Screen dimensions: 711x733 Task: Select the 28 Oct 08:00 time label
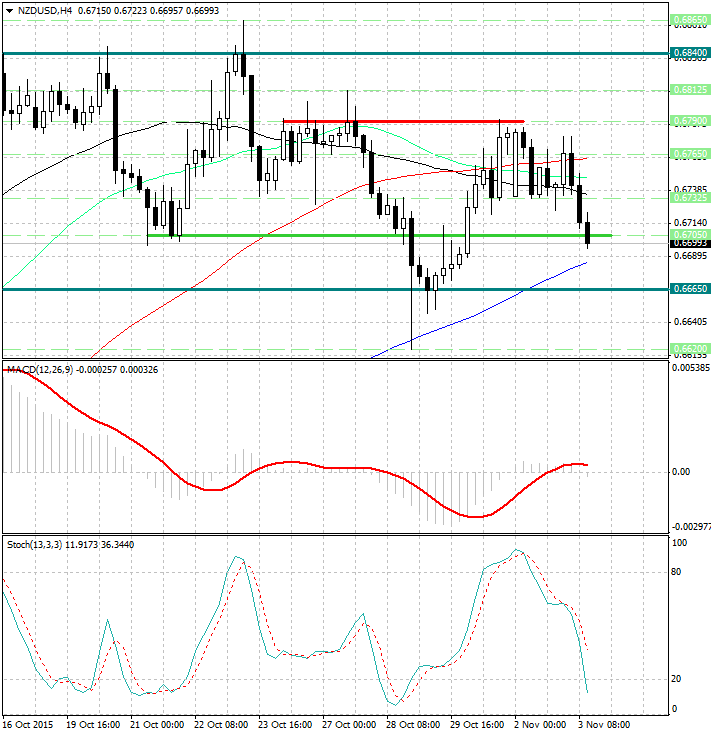pyautogui.click(x=413, y=725)
